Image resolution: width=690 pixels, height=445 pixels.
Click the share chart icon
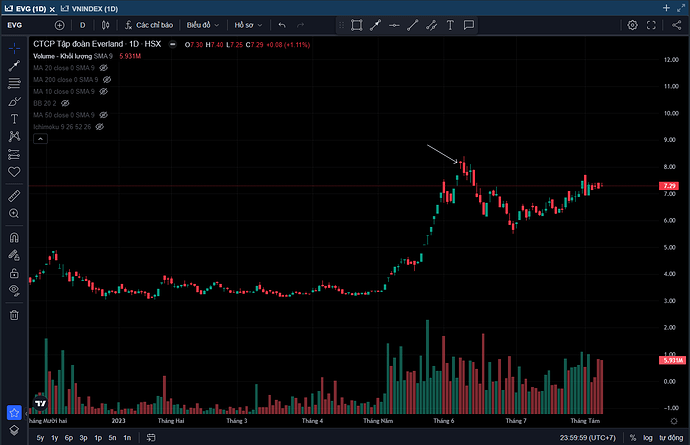677,25
